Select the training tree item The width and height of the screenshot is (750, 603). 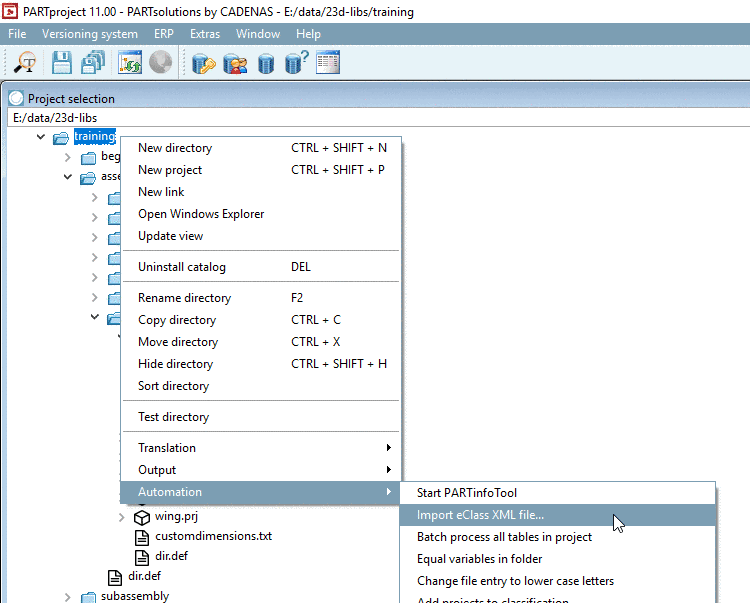tap(95, 136)
